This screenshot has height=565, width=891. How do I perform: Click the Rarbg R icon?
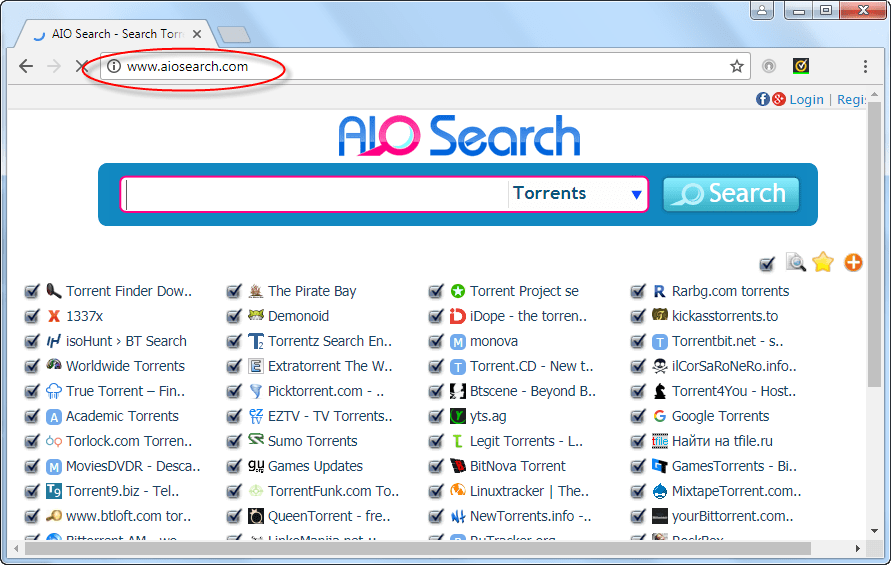pos(659,291)
